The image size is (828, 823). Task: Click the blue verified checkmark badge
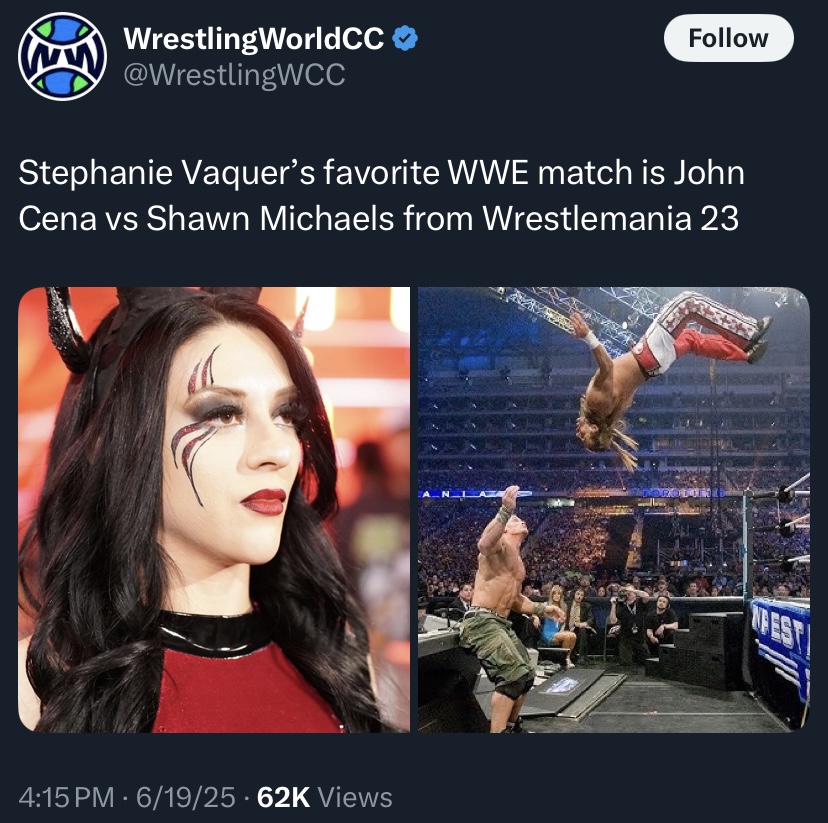click(x=406, y=39)
